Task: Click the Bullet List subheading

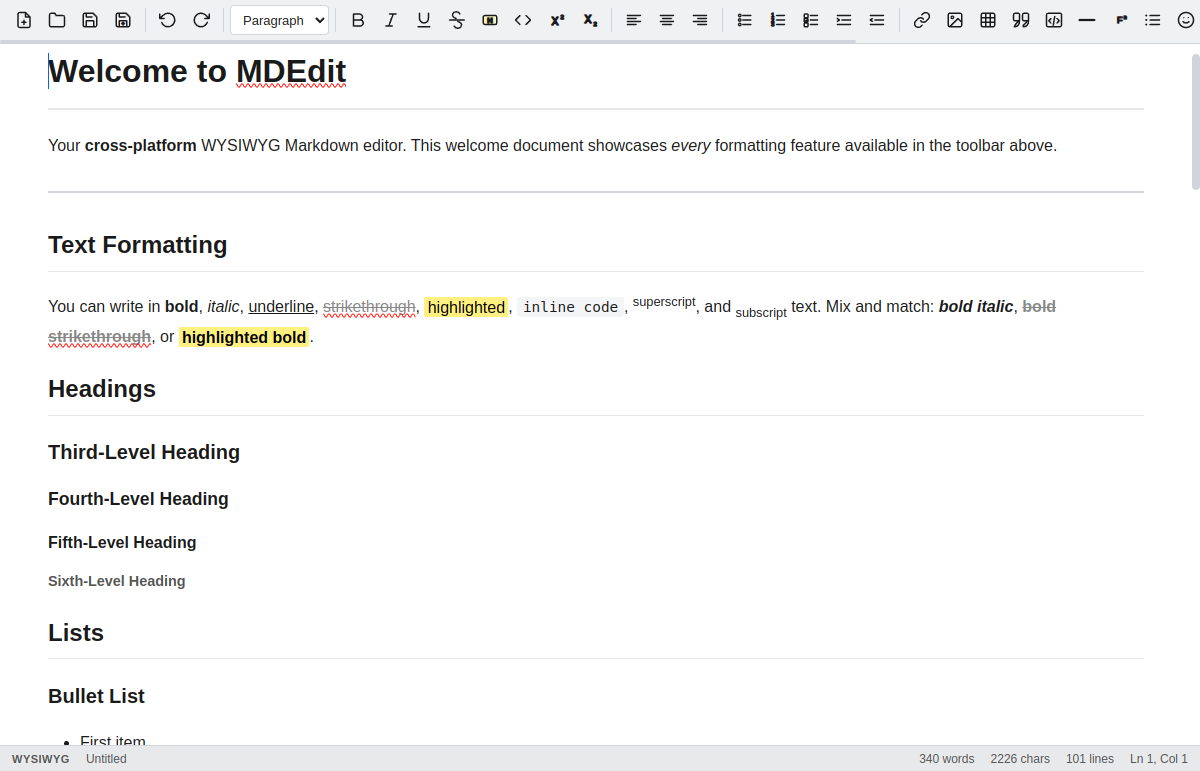Action: coord(97,696)
